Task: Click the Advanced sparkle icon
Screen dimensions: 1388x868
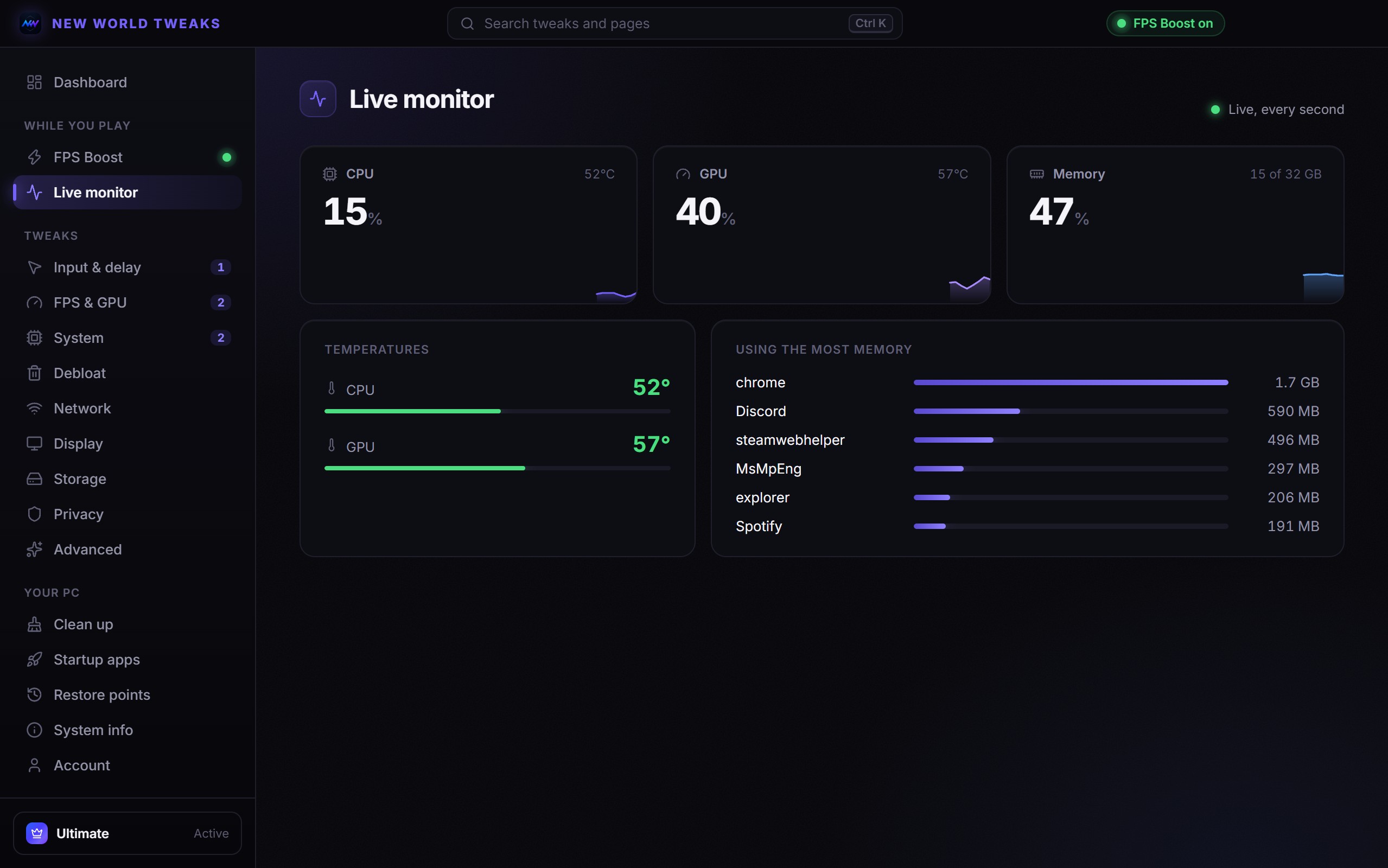Action: 34,550
